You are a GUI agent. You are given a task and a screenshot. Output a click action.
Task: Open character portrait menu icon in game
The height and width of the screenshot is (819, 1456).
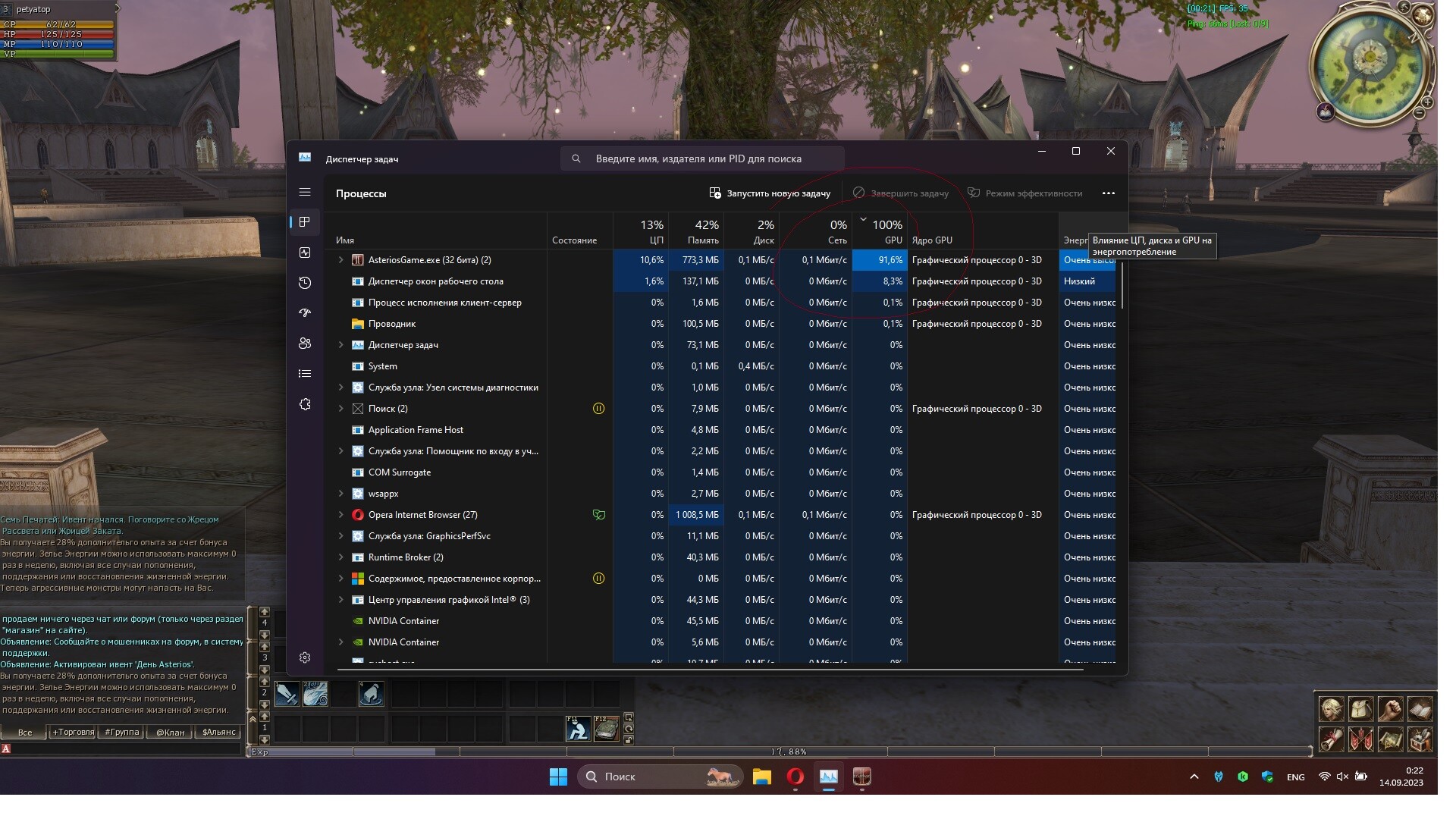coord(1330,709)
